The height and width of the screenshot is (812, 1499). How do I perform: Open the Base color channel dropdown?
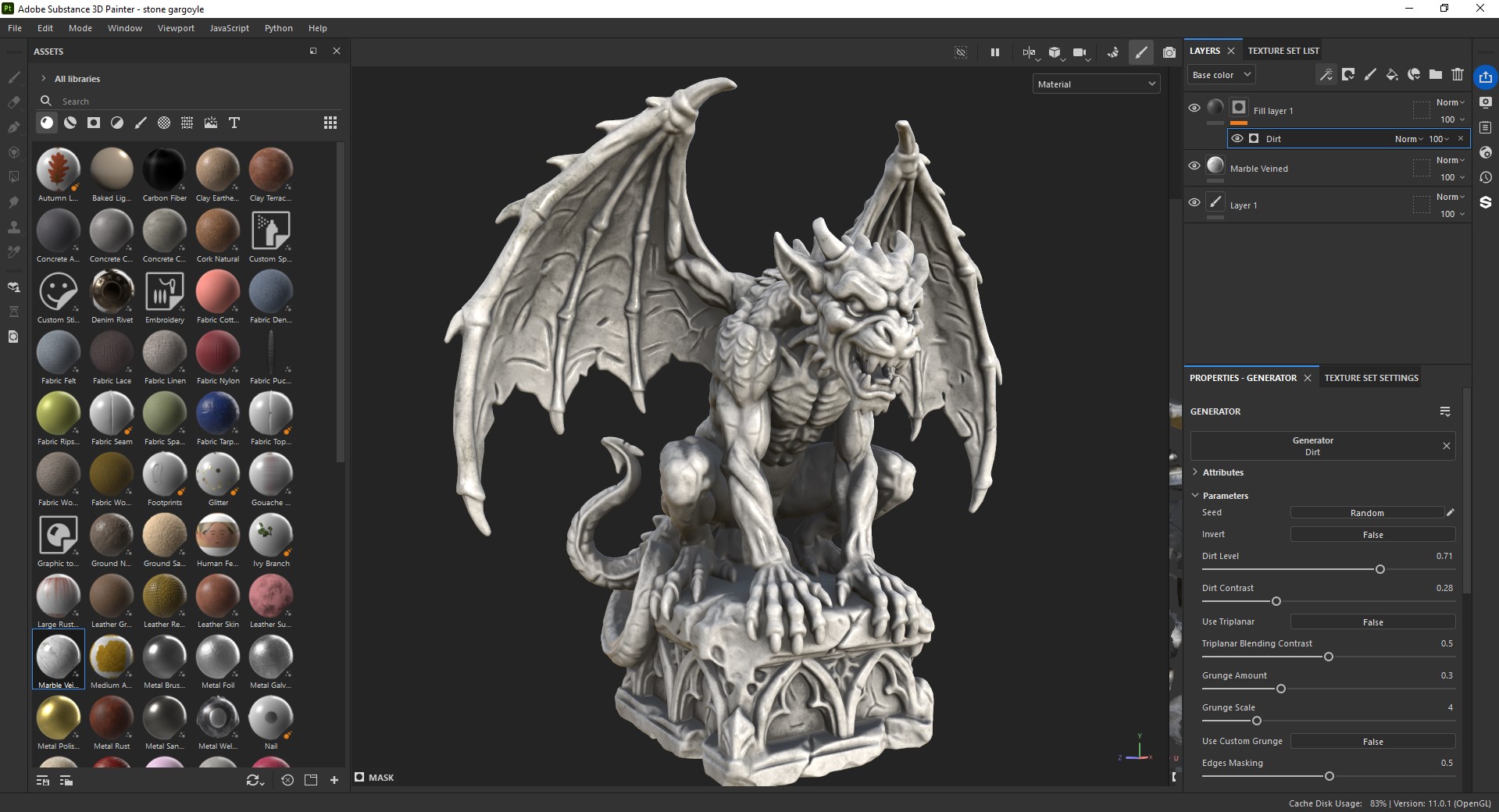[1222, 75]
